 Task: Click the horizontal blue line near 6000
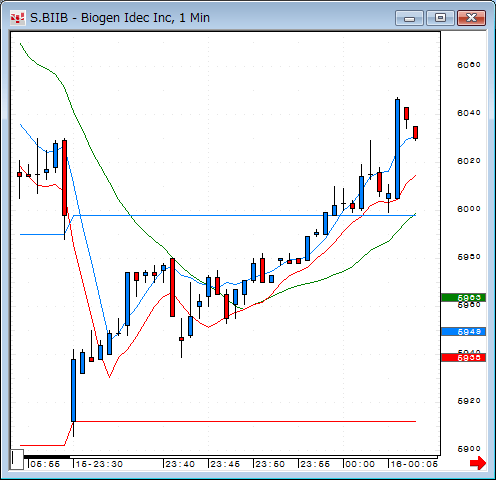coord(245,216)
